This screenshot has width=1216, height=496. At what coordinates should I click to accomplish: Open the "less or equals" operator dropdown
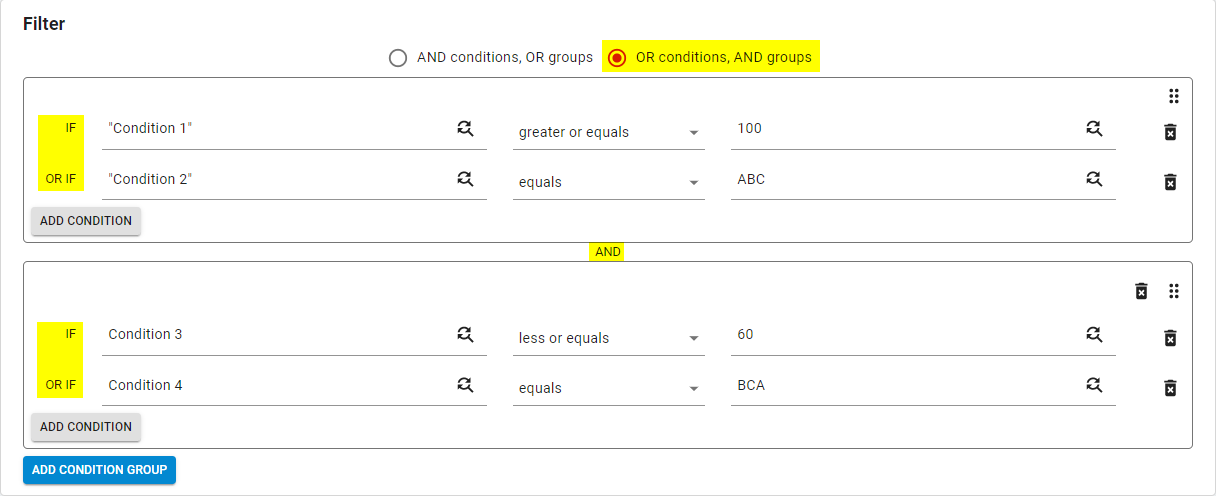[609, 337]
